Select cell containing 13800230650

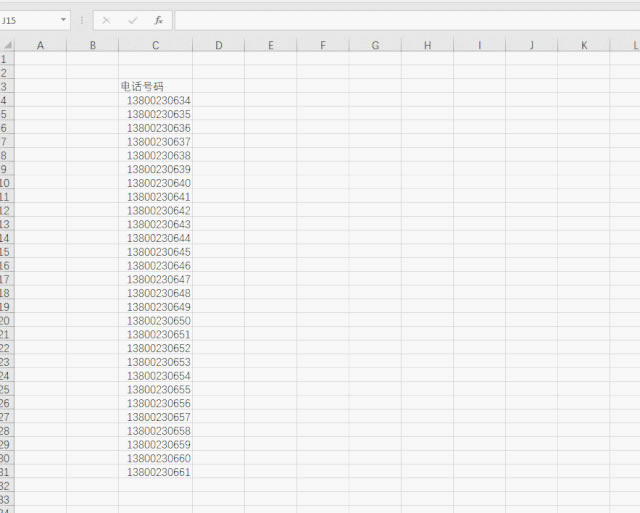[156, 321]
